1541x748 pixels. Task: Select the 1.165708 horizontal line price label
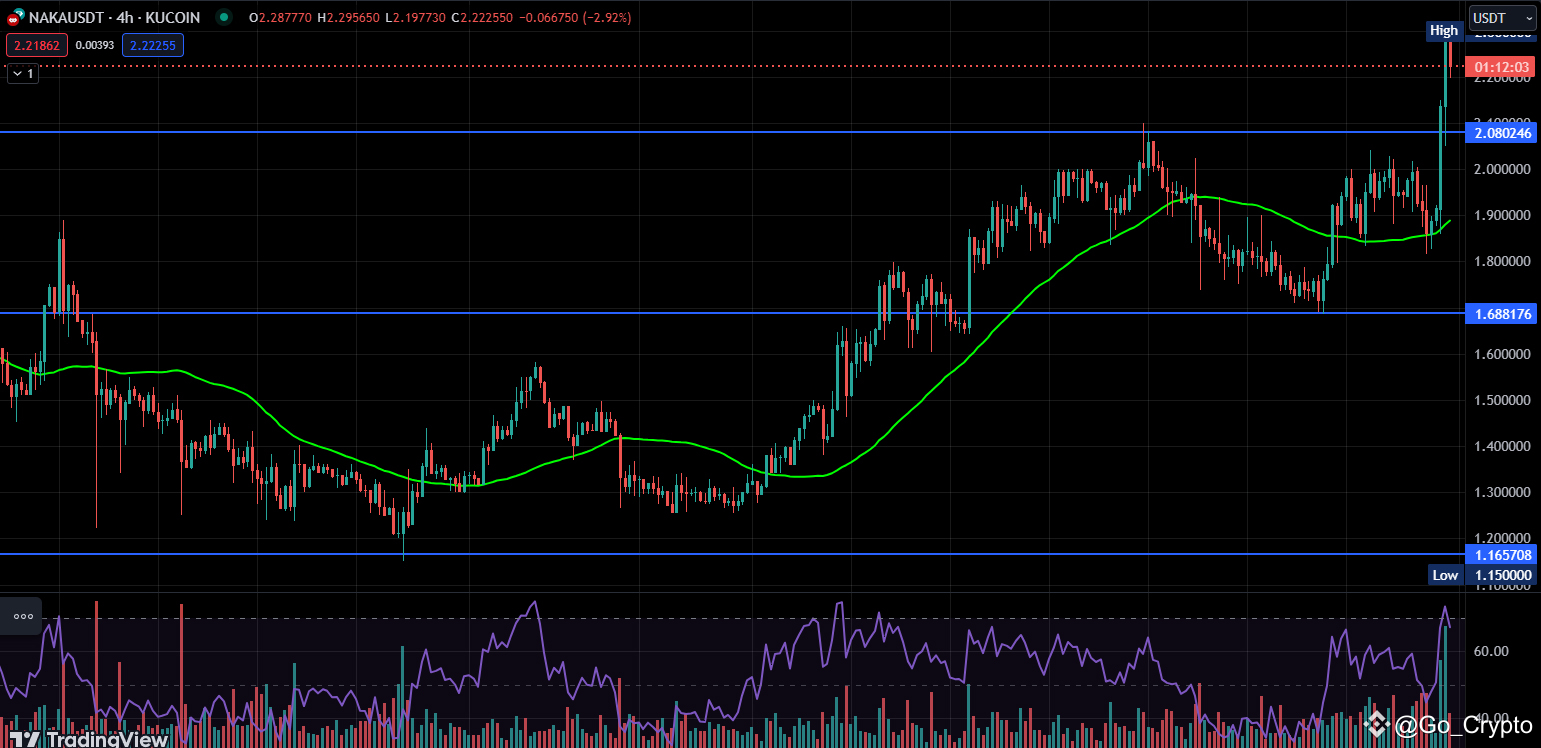(1500, 554)
